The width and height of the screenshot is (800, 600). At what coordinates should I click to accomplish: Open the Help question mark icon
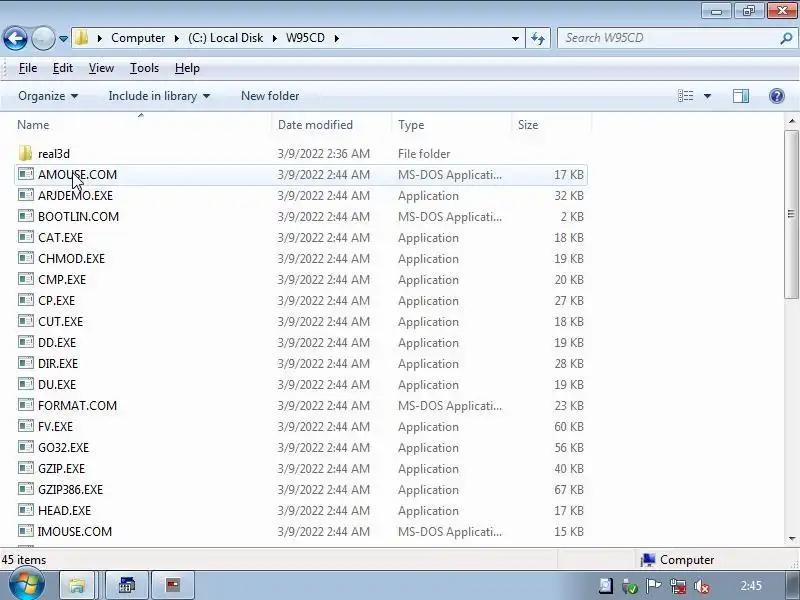[x=777, y=96]
